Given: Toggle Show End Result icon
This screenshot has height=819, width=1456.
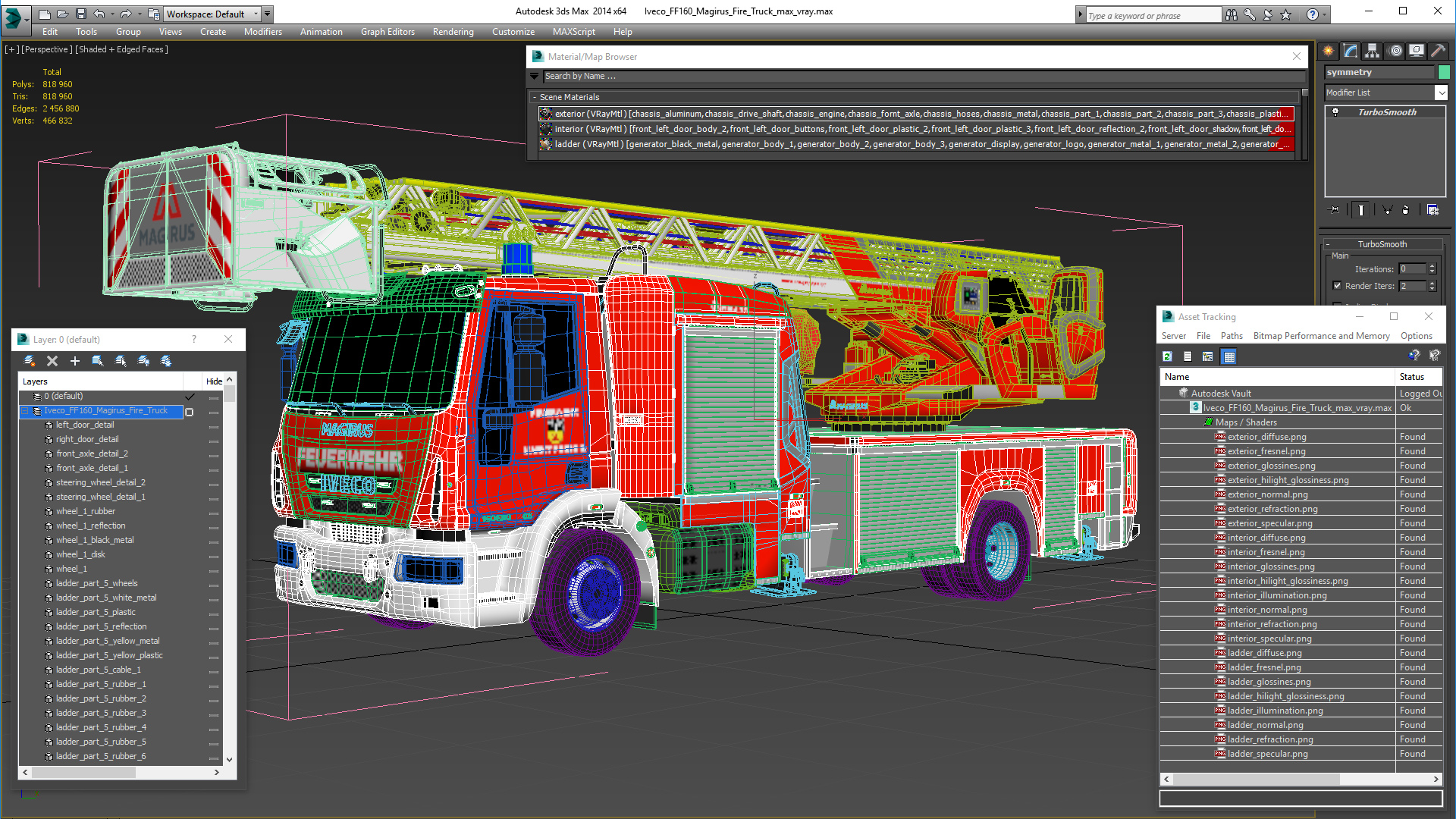Looking at the screenshot, I should click(1361, 210).
